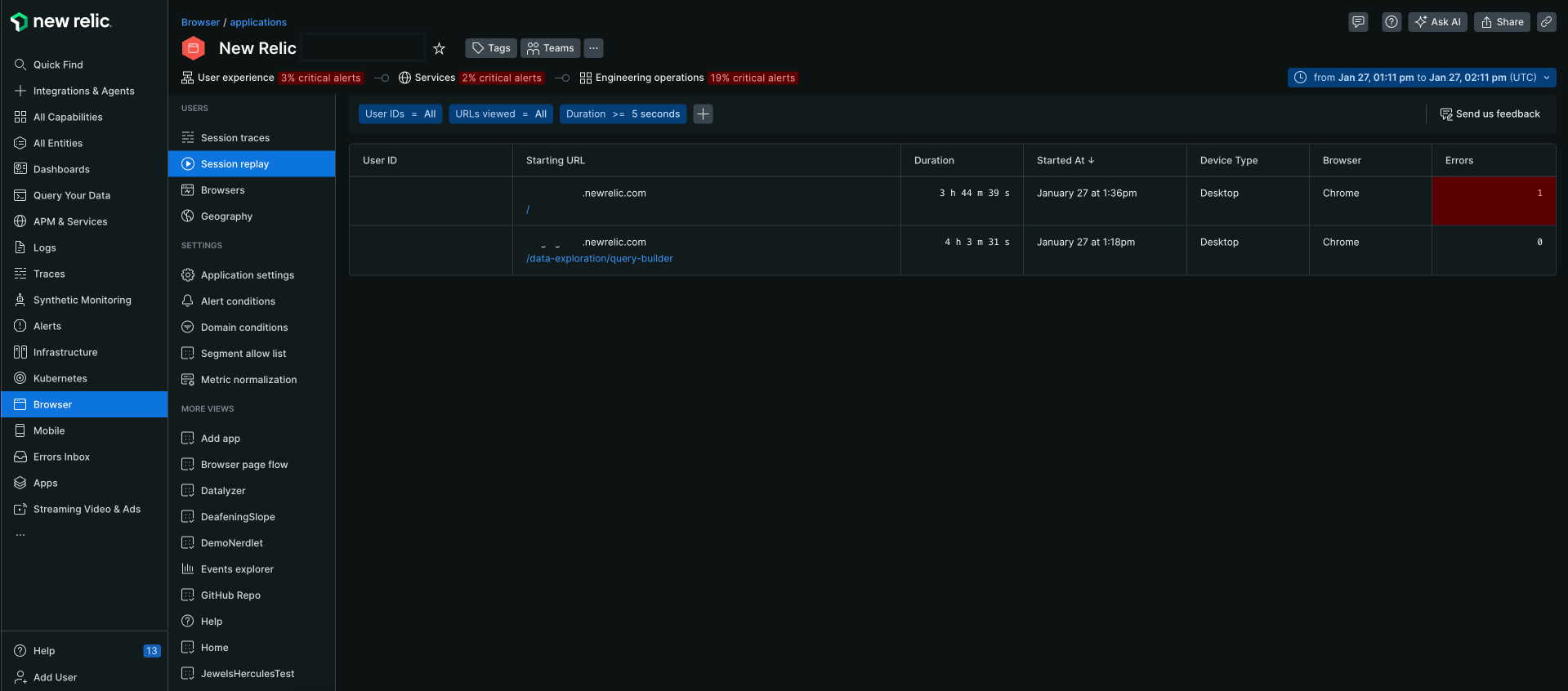Open the time range picker dropdown
1568x691 pixels.
coord(1422,78)
